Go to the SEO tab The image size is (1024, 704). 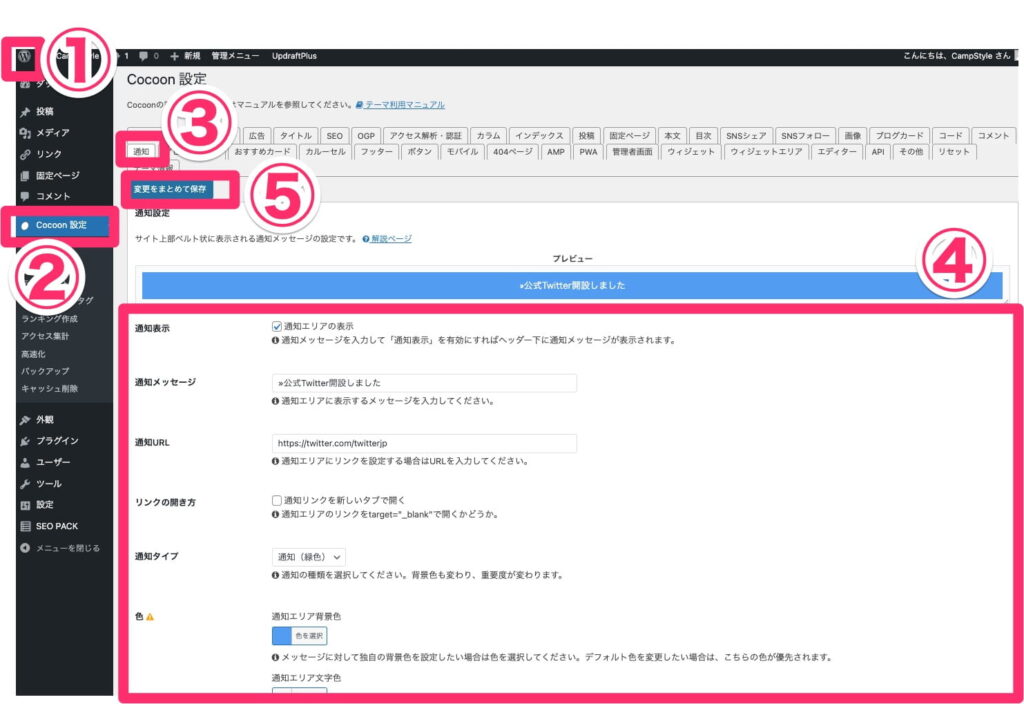point(334,136)
